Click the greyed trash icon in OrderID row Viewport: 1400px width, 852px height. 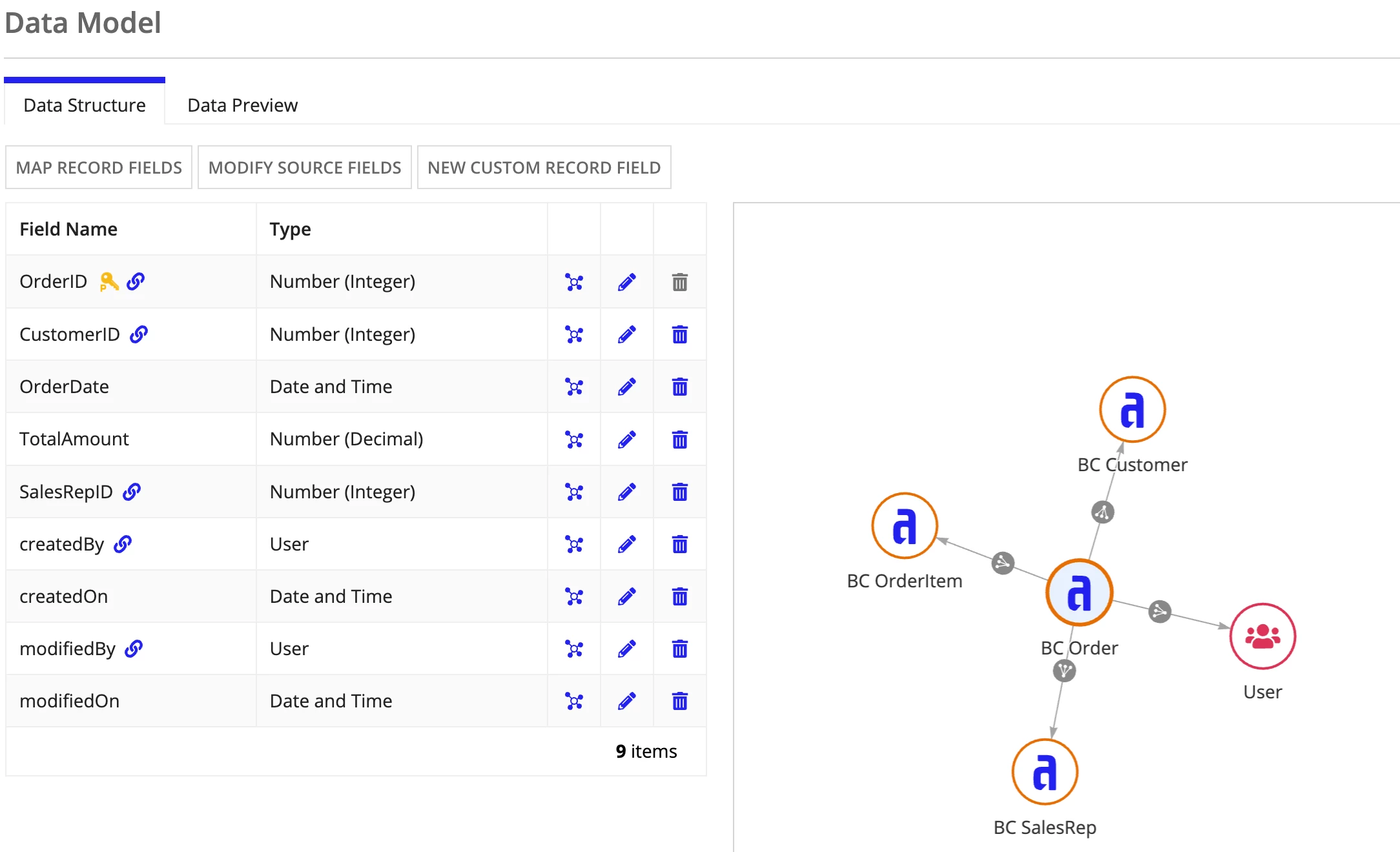(680, 282)
